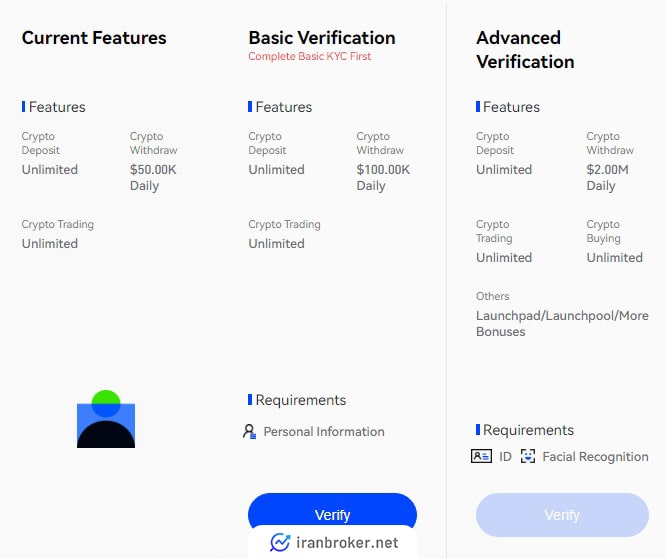Click the Facial Recognition face-scan icon

(528, 456)
